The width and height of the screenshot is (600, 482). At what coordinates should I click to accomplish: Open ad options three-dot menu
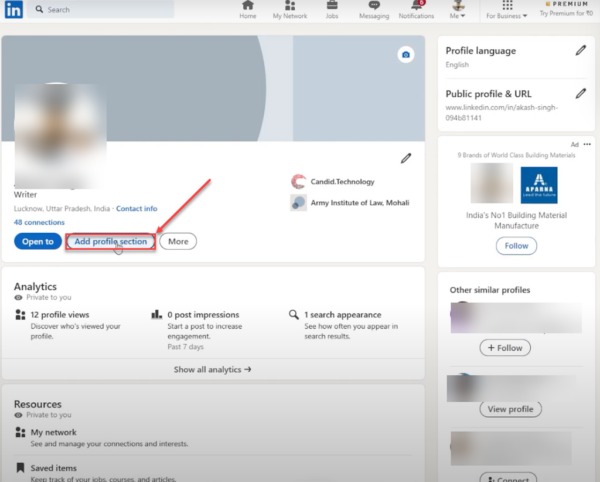point(587,145)
